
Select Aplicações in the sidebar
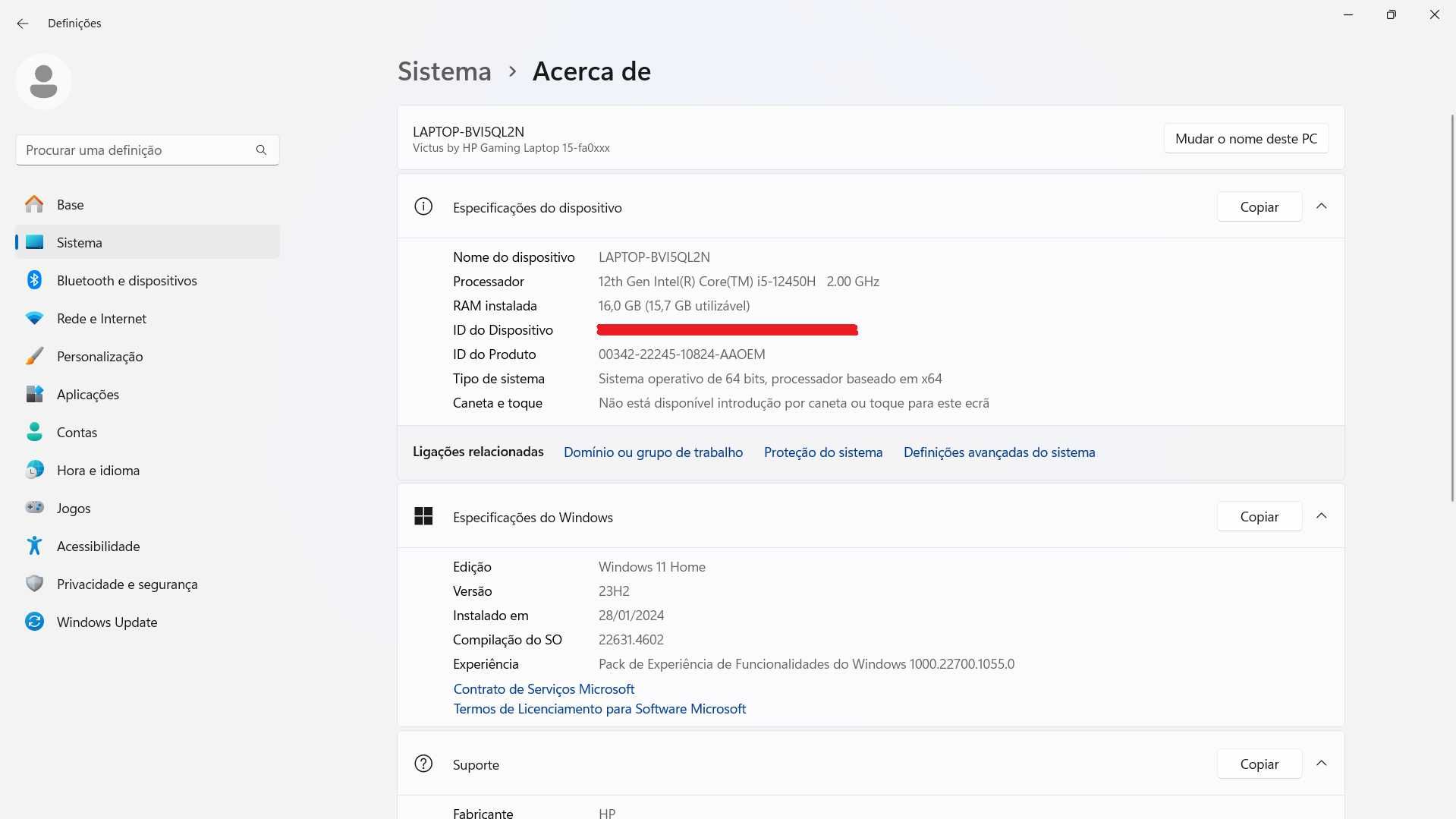(147, 394)
